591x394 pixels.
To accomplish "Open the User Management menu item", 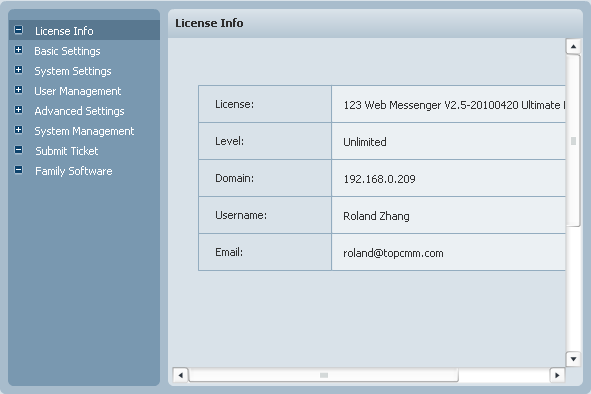I will [x=78, y=91].
